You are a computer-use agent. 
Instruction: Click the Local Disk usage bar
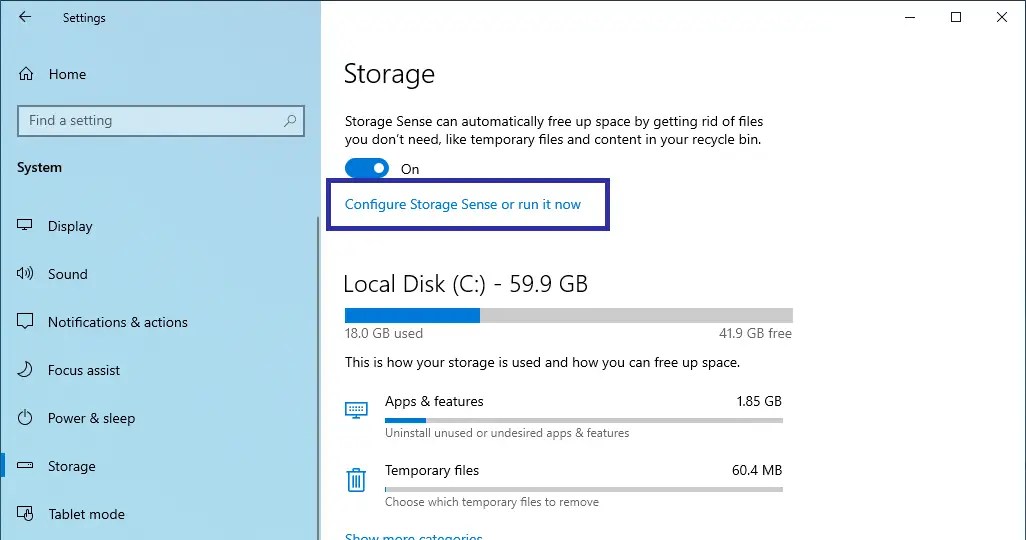pyautogui.click(x=568, y=316)
